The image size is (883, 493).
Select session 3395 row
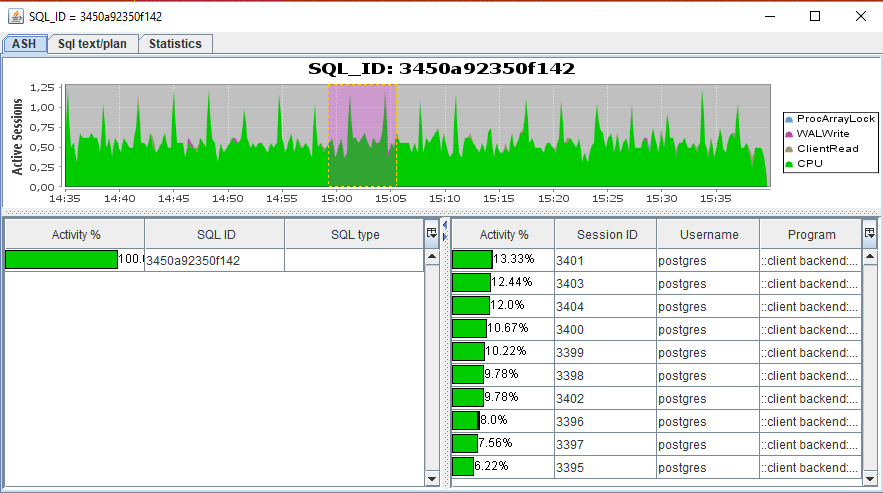click(x=657, y=467)
